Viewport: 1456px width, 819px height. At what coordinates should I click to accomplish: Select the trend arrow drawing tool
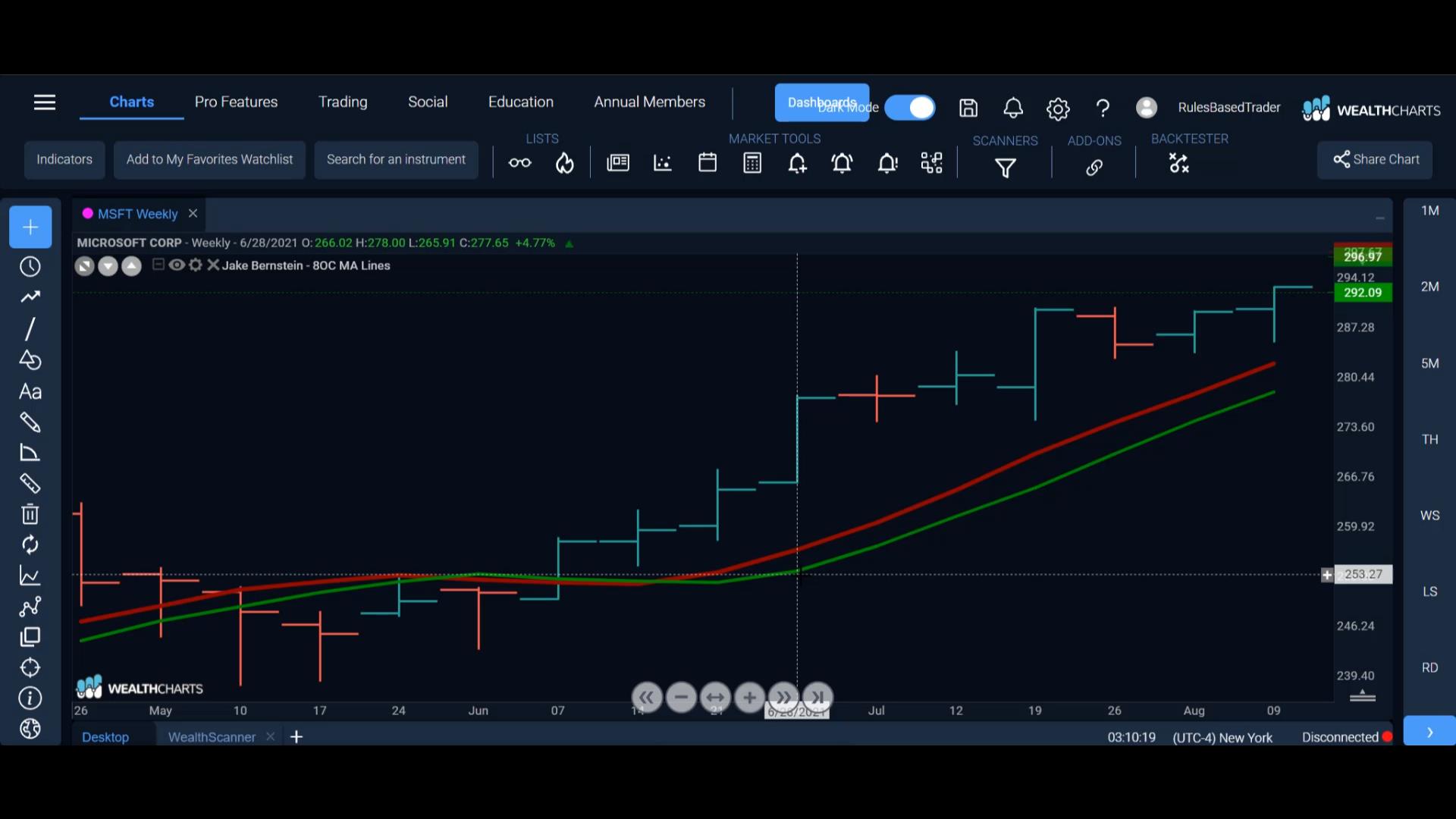(30, 297)
